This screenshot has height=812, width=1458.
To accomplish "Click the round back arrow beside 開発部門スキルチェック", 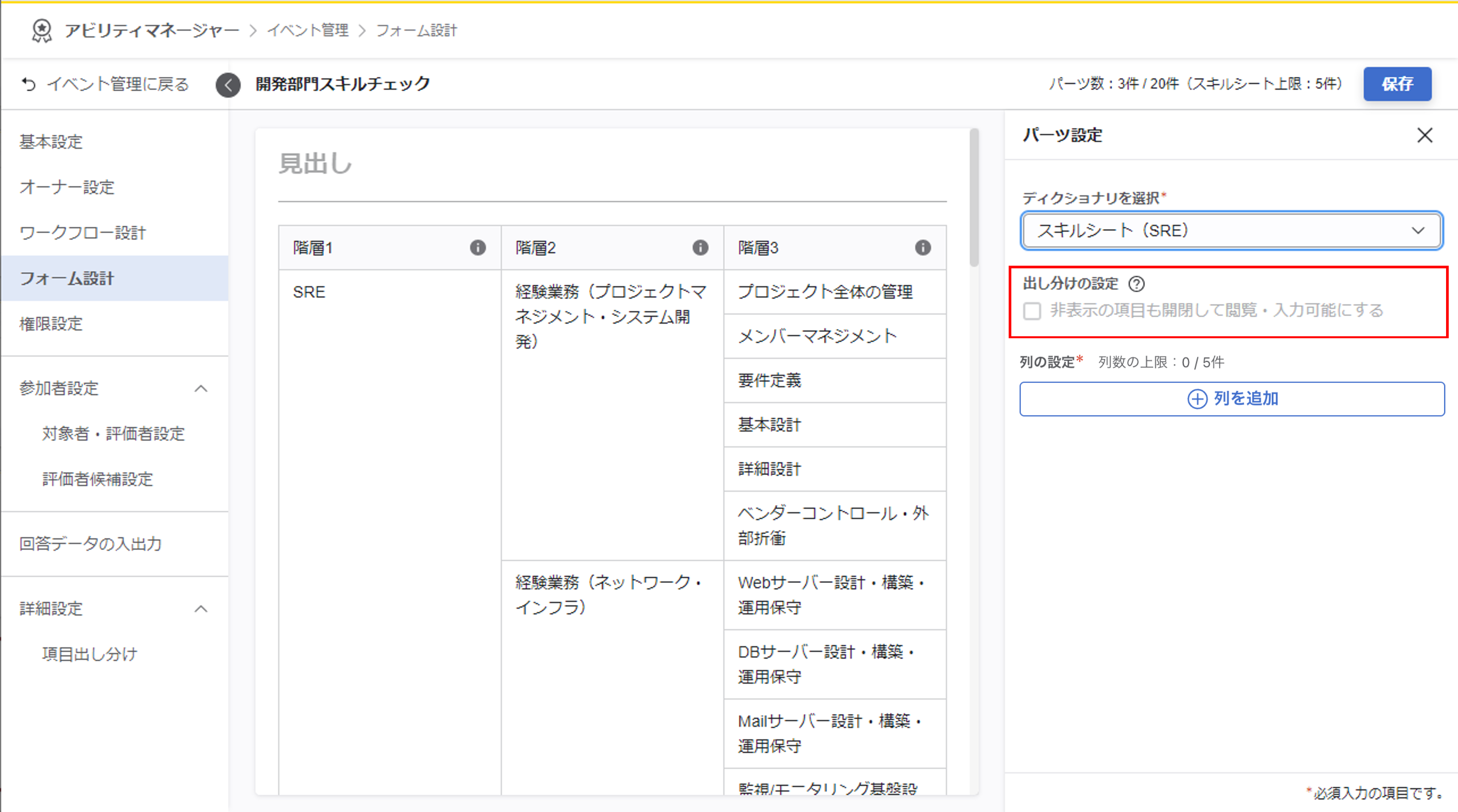I will (x=228, y=85).
